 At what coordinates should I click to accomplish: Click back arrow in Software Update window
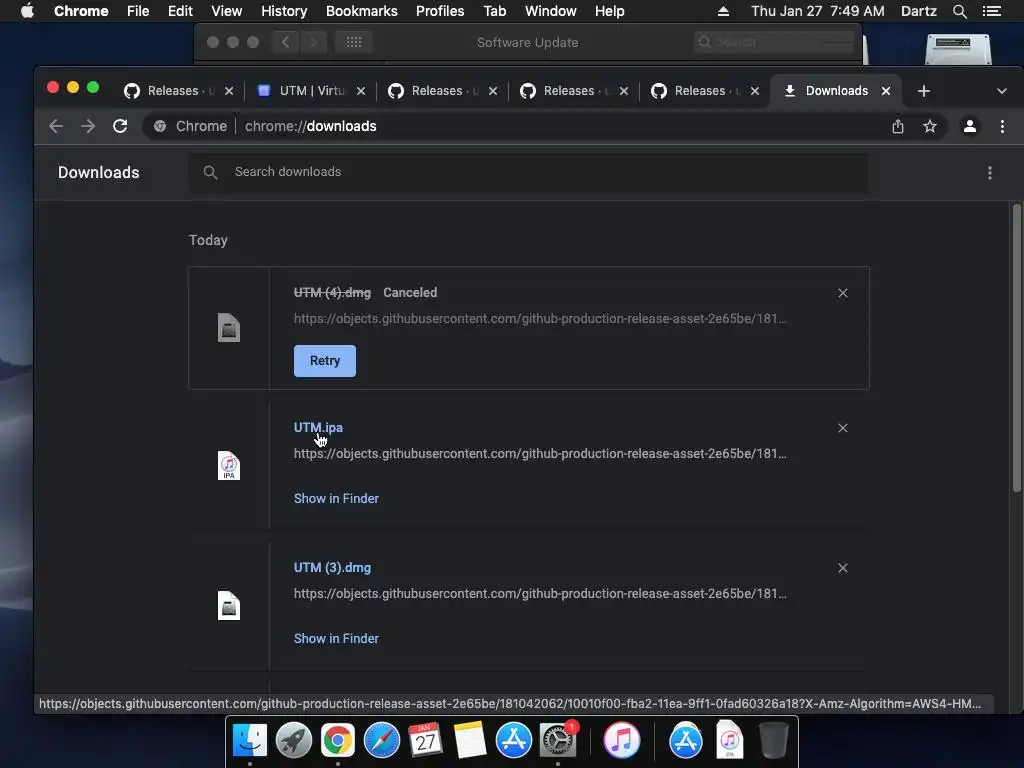pyautogui.click(x=285, y=42)
